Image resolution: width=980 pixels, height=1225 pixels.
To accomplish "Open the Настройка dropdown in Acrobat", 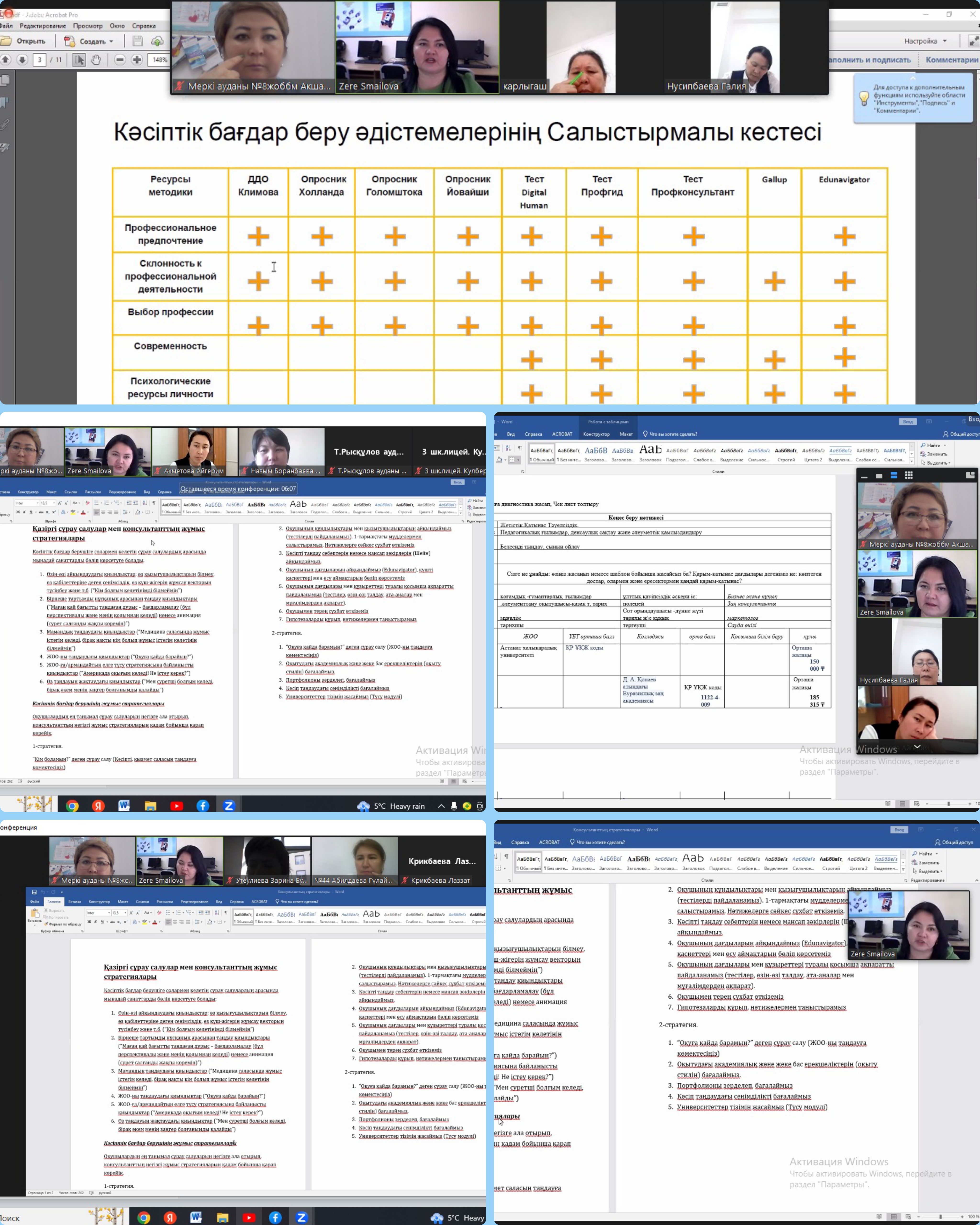I will pos(925,41).
